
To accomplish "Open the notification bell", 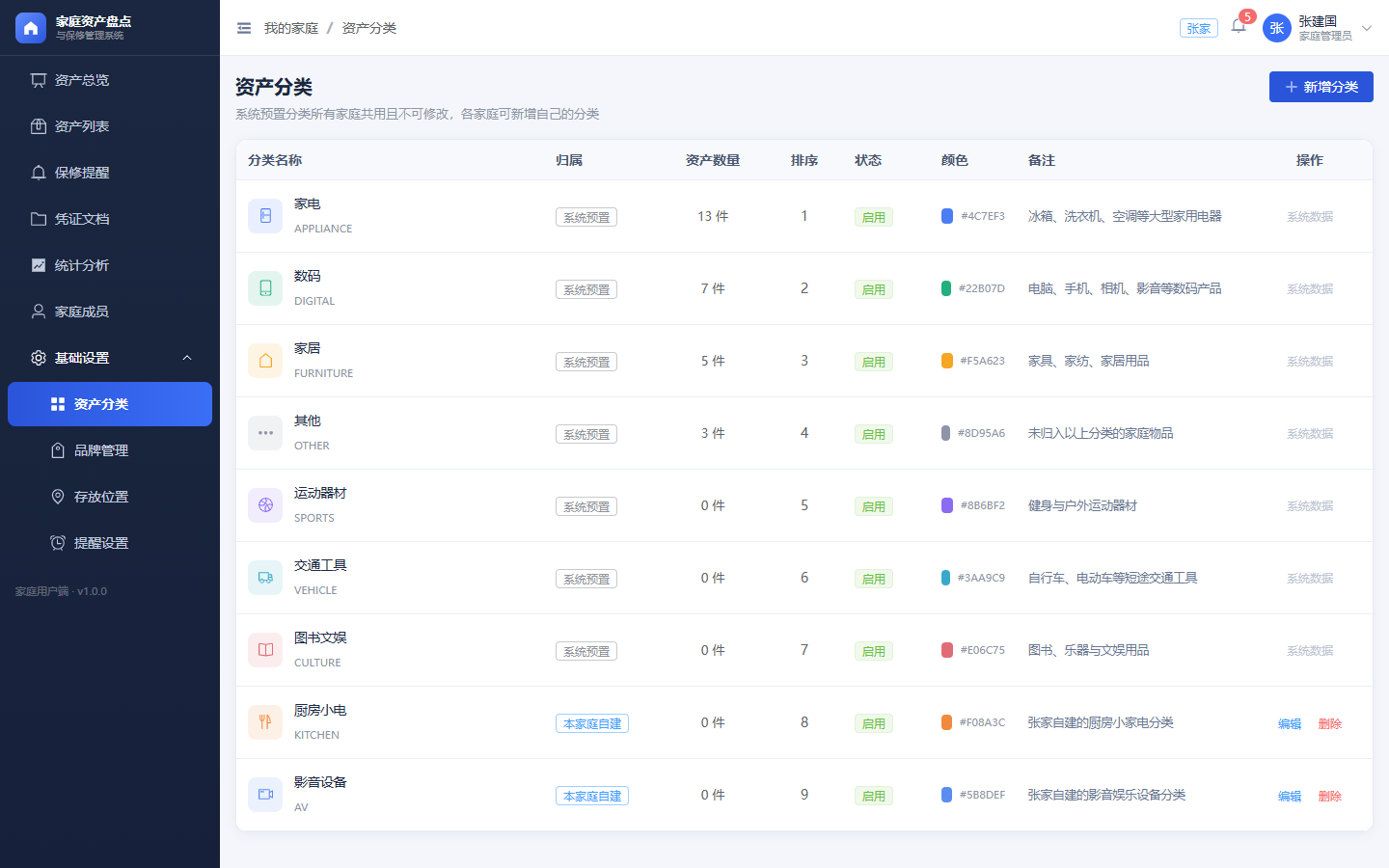I will (1239, 27).
